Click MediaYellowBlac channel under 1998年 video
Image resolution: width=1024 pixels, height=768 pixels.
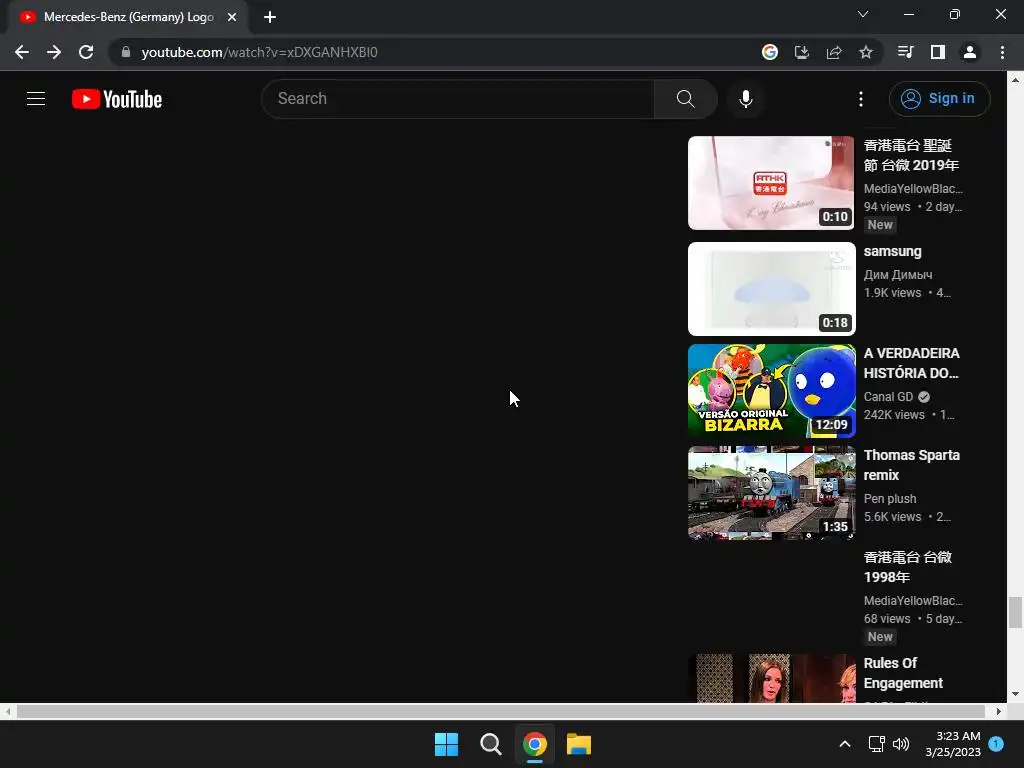point(913,601)
